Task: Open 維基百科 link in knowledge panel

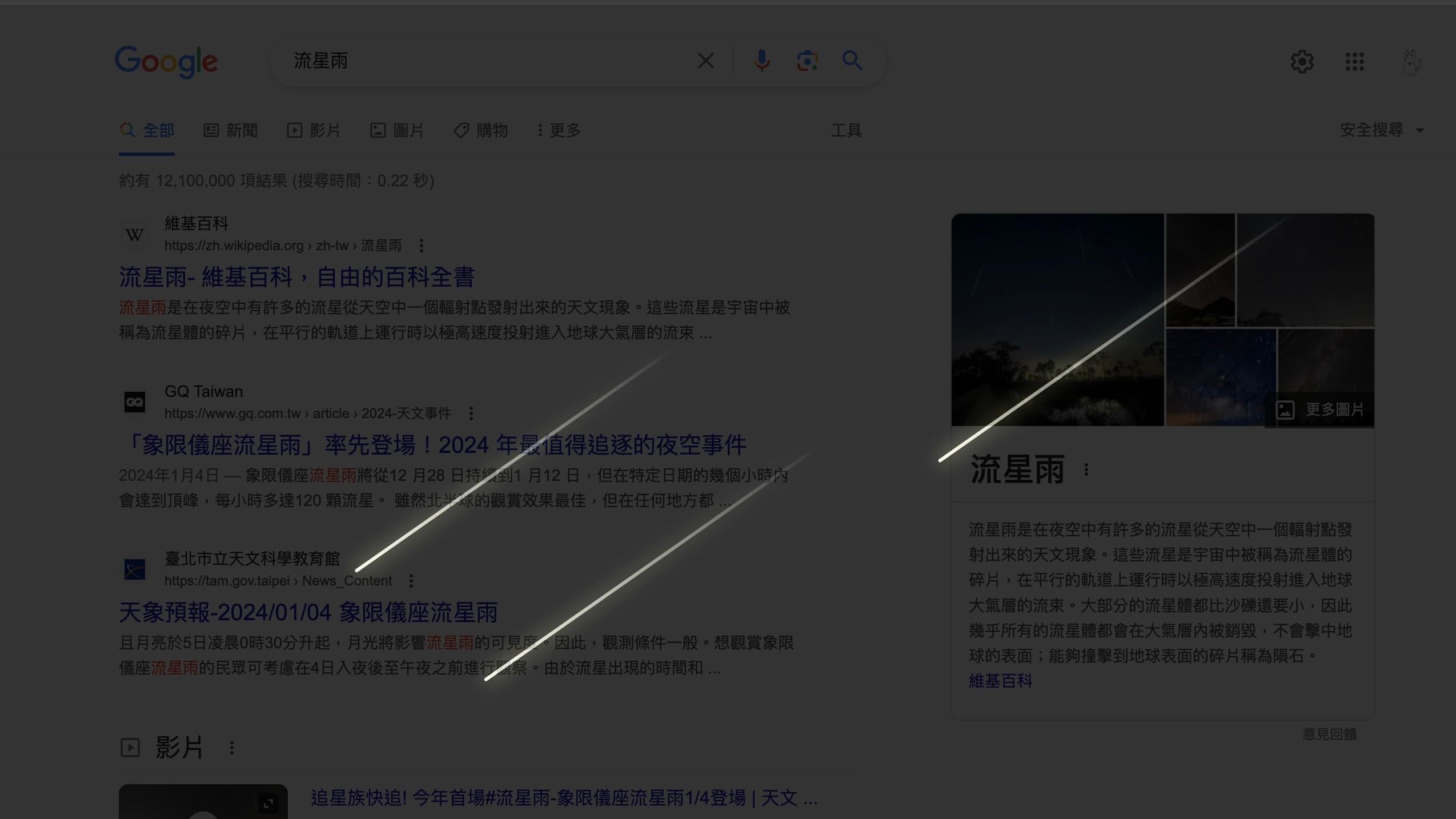Action: point(1001,681)
